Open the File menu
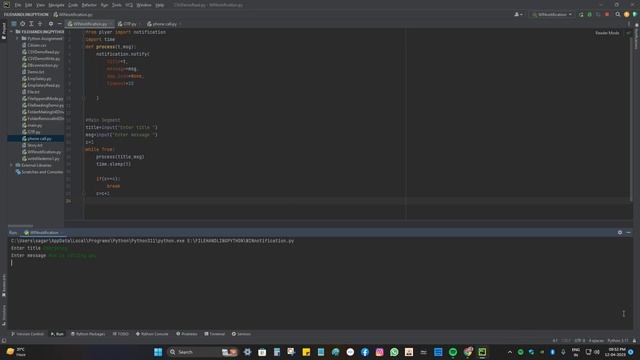This screenshot has height=360, width=640. pyautogui.click(x=18, y=5)
